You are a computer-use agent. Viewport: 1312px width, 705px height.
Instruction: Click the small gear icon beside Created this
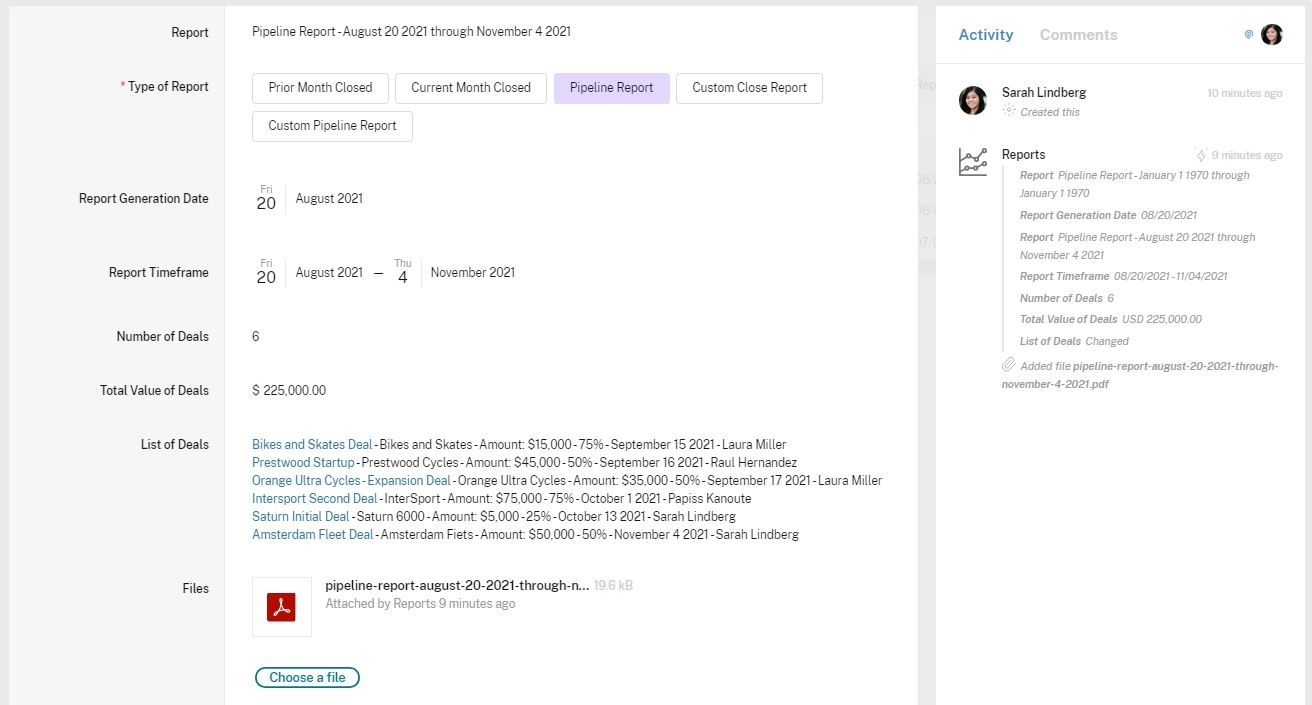(1009, 111)
